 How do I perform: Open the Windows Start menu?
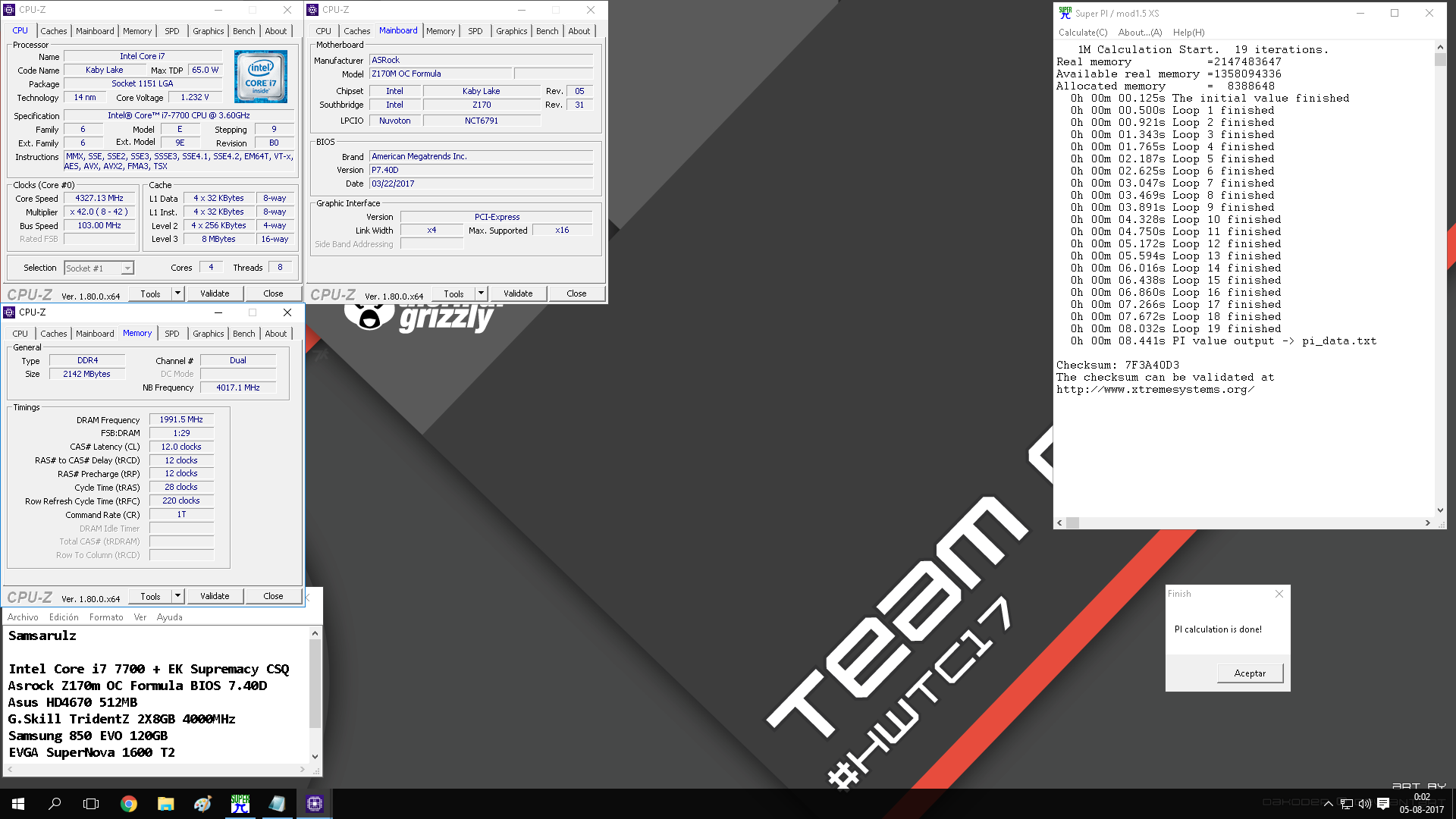pyautogui.click(x=18, y=804)
